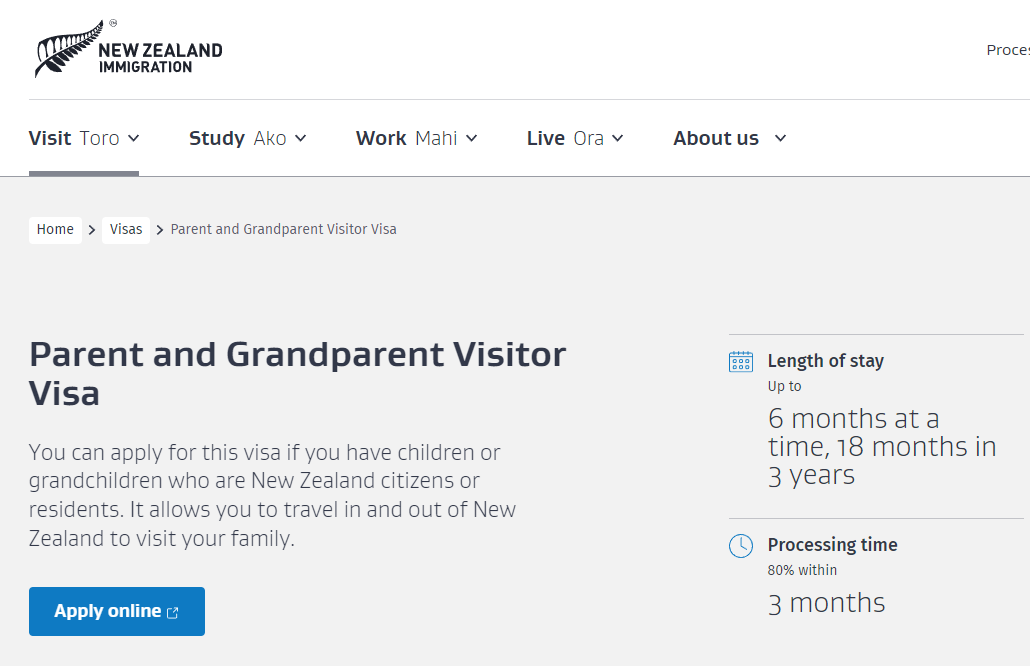Click the arrow separator after Visas breadcrumb

tap(160, 230)
